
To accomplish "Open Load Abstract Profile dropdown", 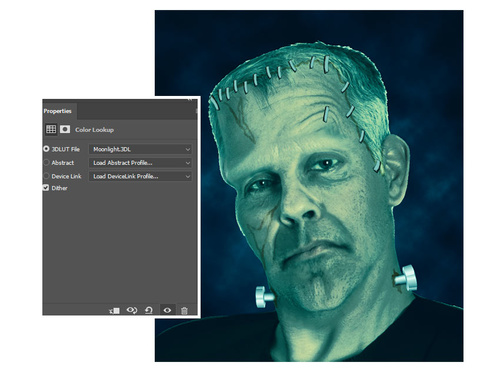I will [x=140, y=163].
